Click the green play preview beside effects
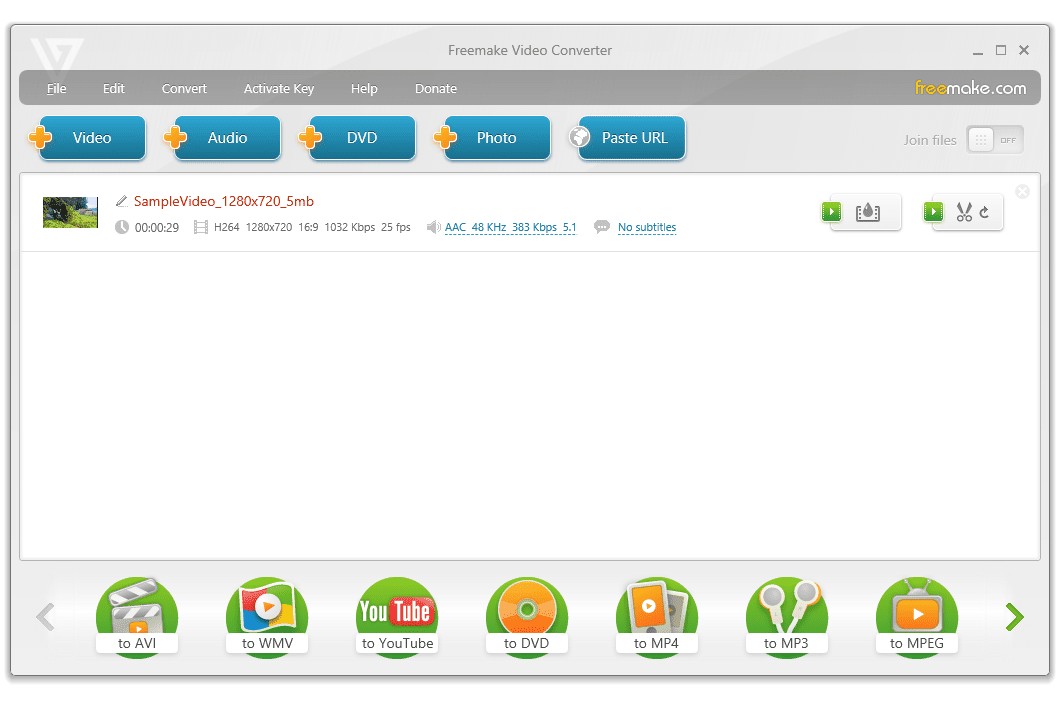 pyautogui.click(x=831, y=211)
